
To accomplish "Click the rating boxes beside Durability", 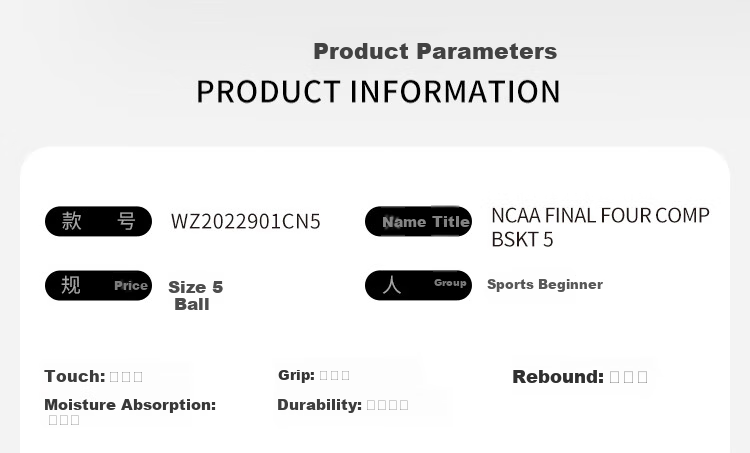I will click(x=387, y=405).
